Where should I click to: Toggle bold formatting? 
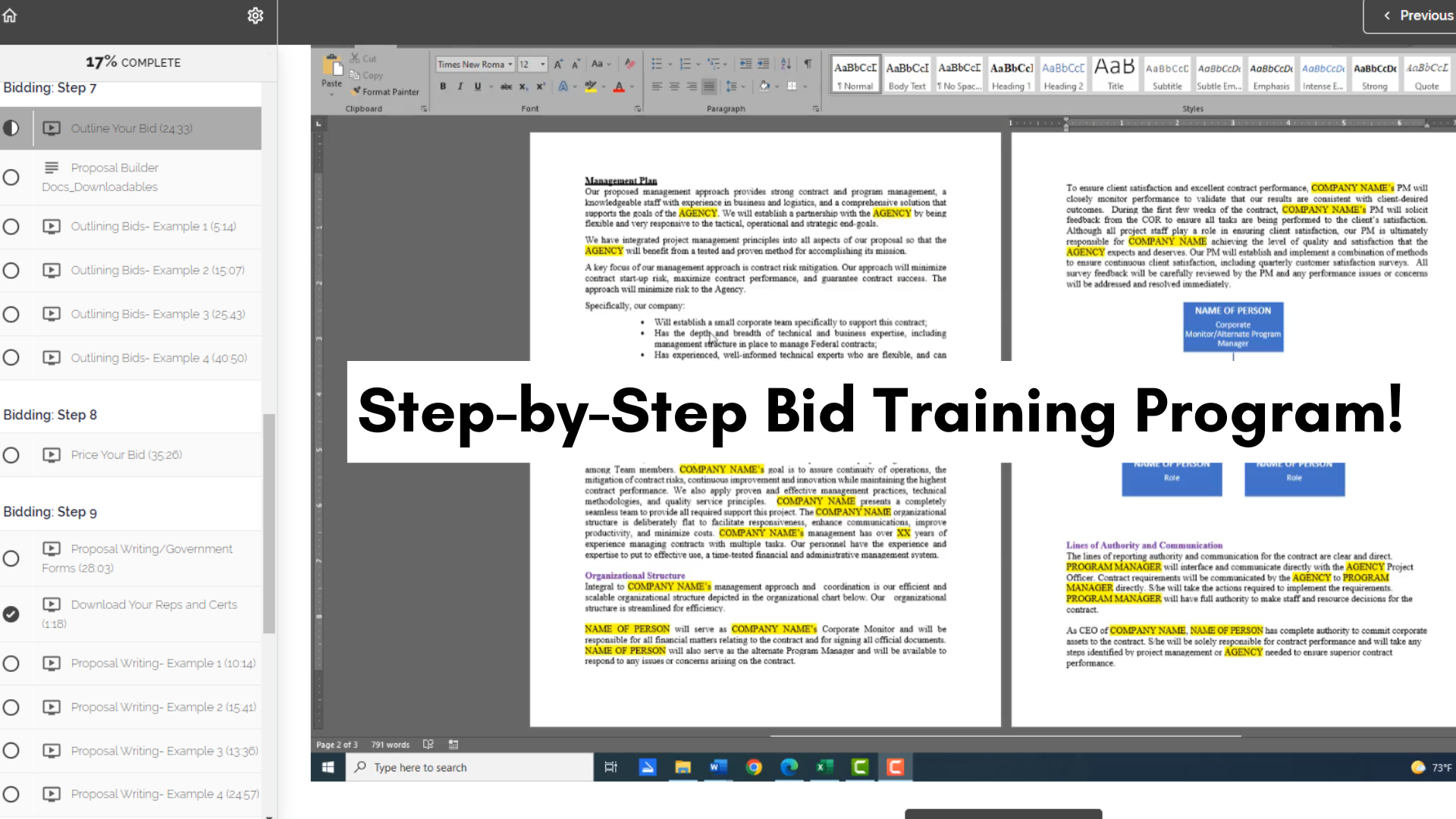[443, 86]
